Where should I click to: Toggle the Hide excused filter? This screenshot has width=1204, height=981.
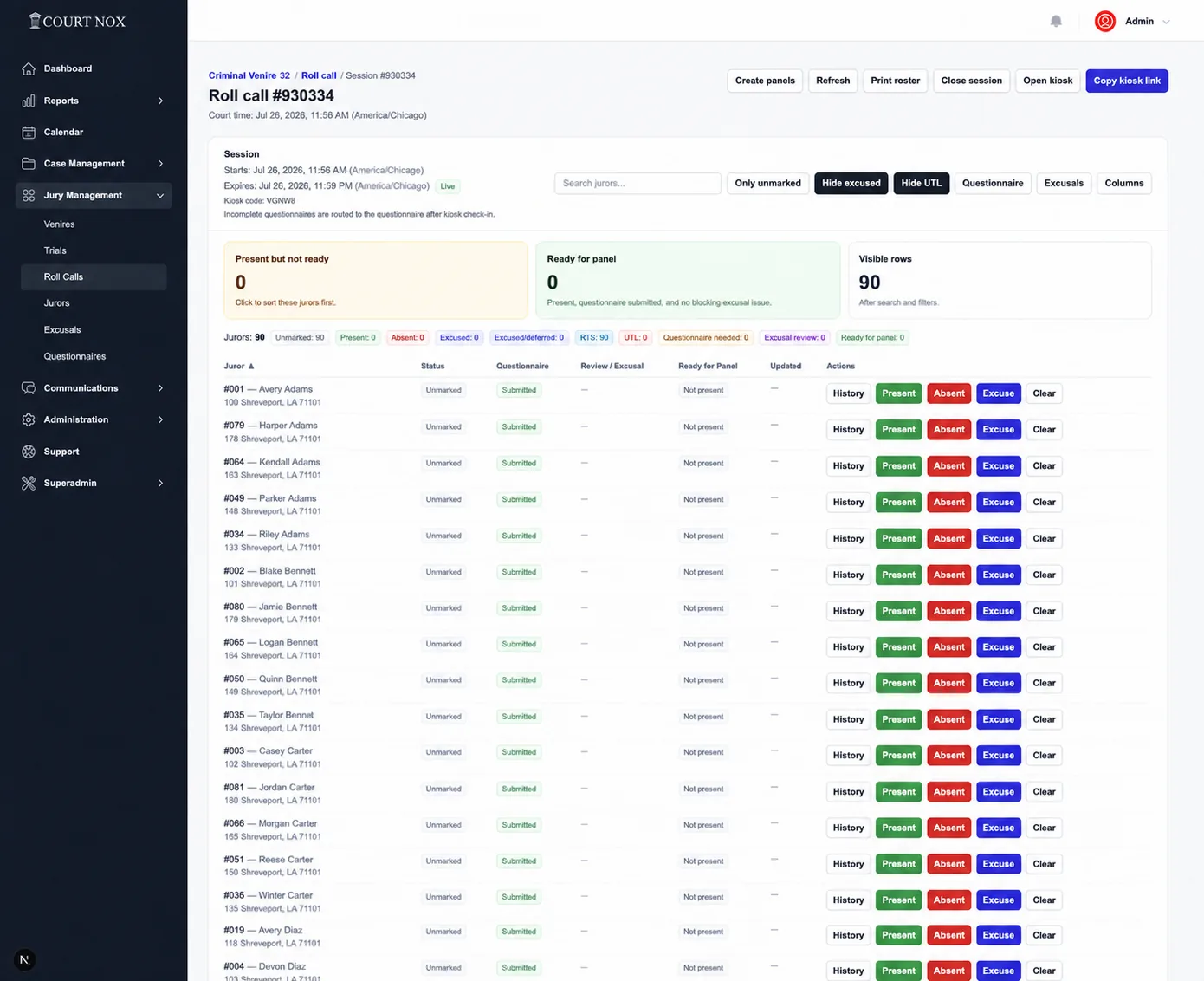[x=851, y=183]
